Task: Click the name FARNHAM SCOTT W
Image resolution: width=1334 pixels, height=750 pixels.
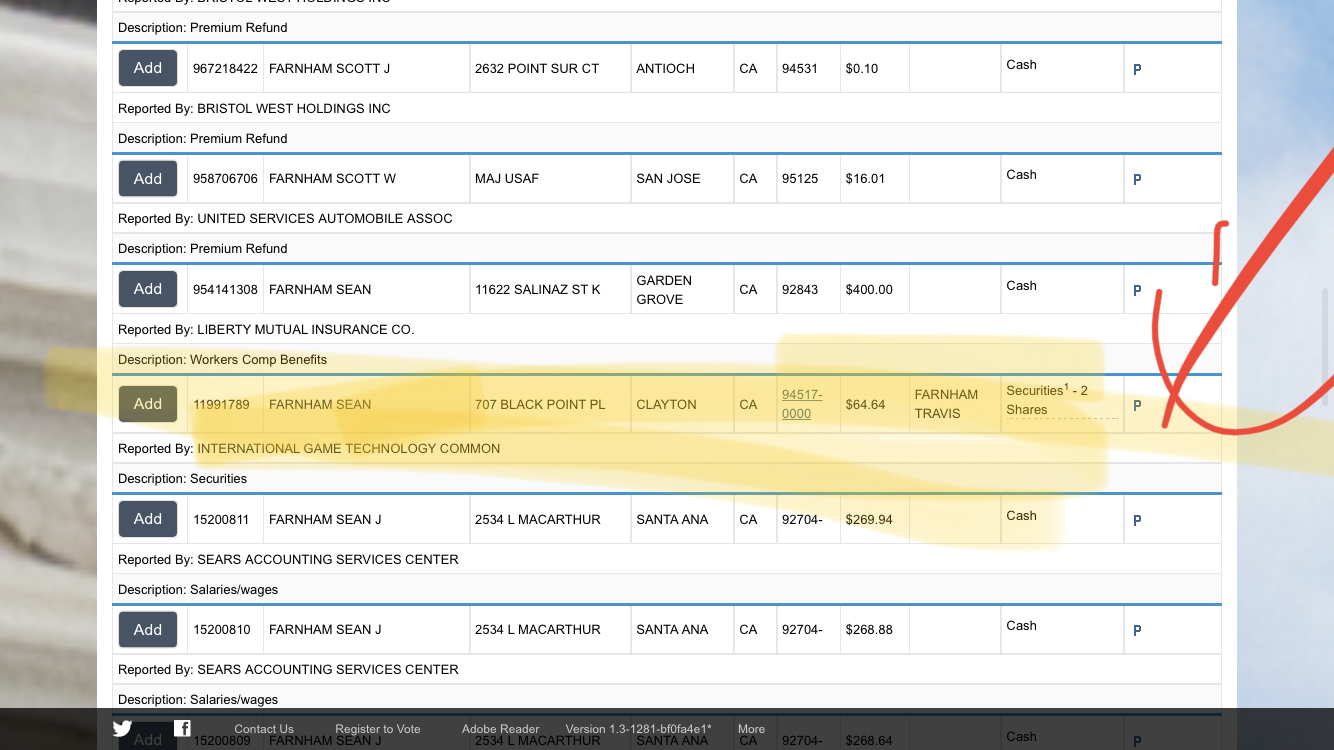Action: coord(332,178)
